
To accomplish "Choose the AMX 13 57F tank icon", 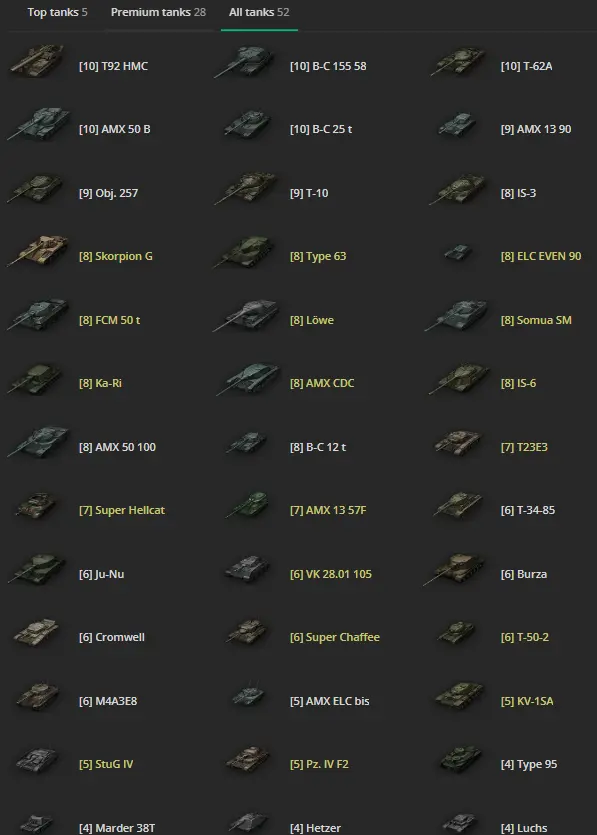I will (x=247, y=505).
